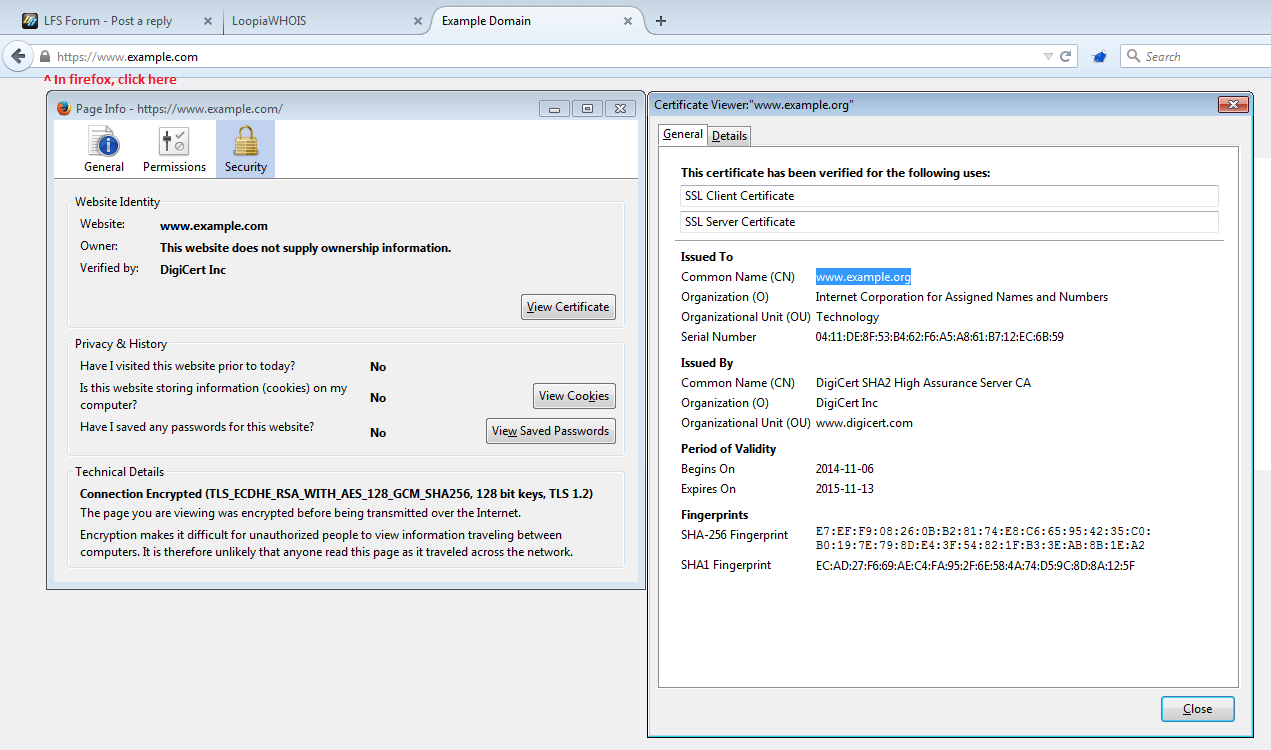Click www.digicert.com organizational unit value
Screen dimensions: 1271x750
tap(864, 423)
